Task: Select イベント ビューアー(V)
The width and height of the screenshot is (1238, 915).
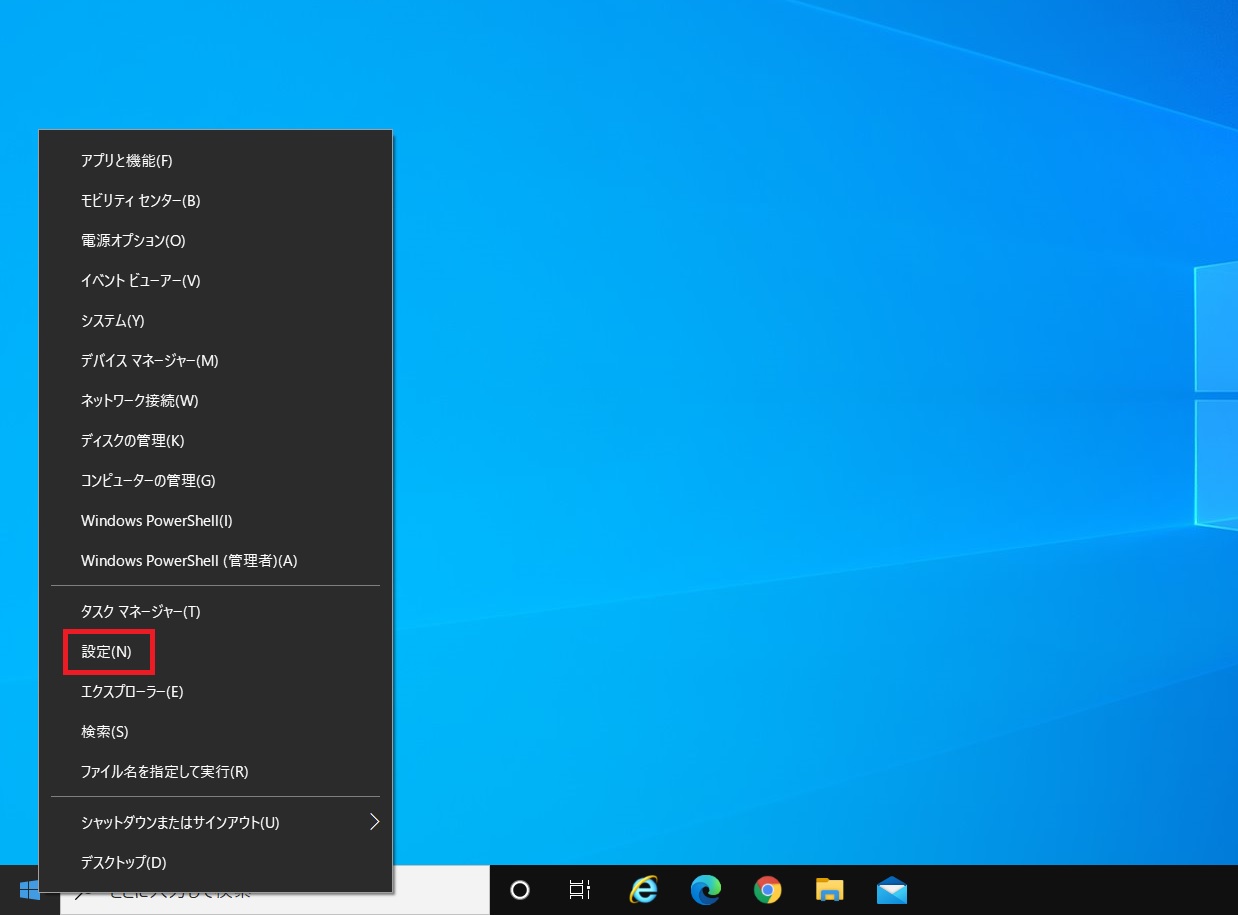Action: click(141, 280)
